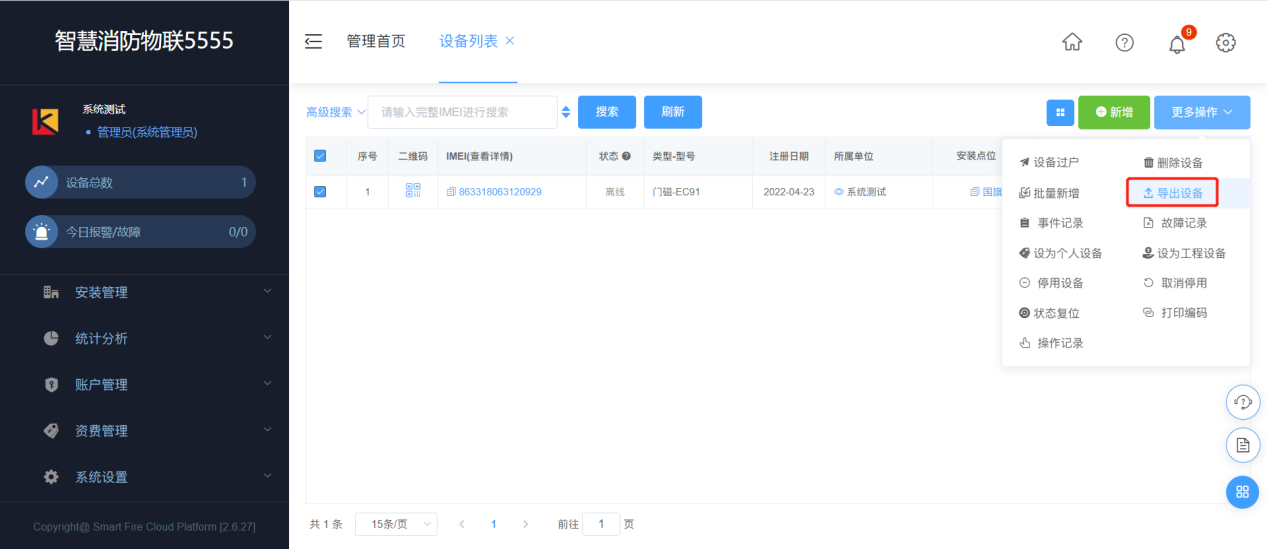Choose 删除设备 in the dropdown menu
The image size is (1267, 549).
pos(1172,163)
